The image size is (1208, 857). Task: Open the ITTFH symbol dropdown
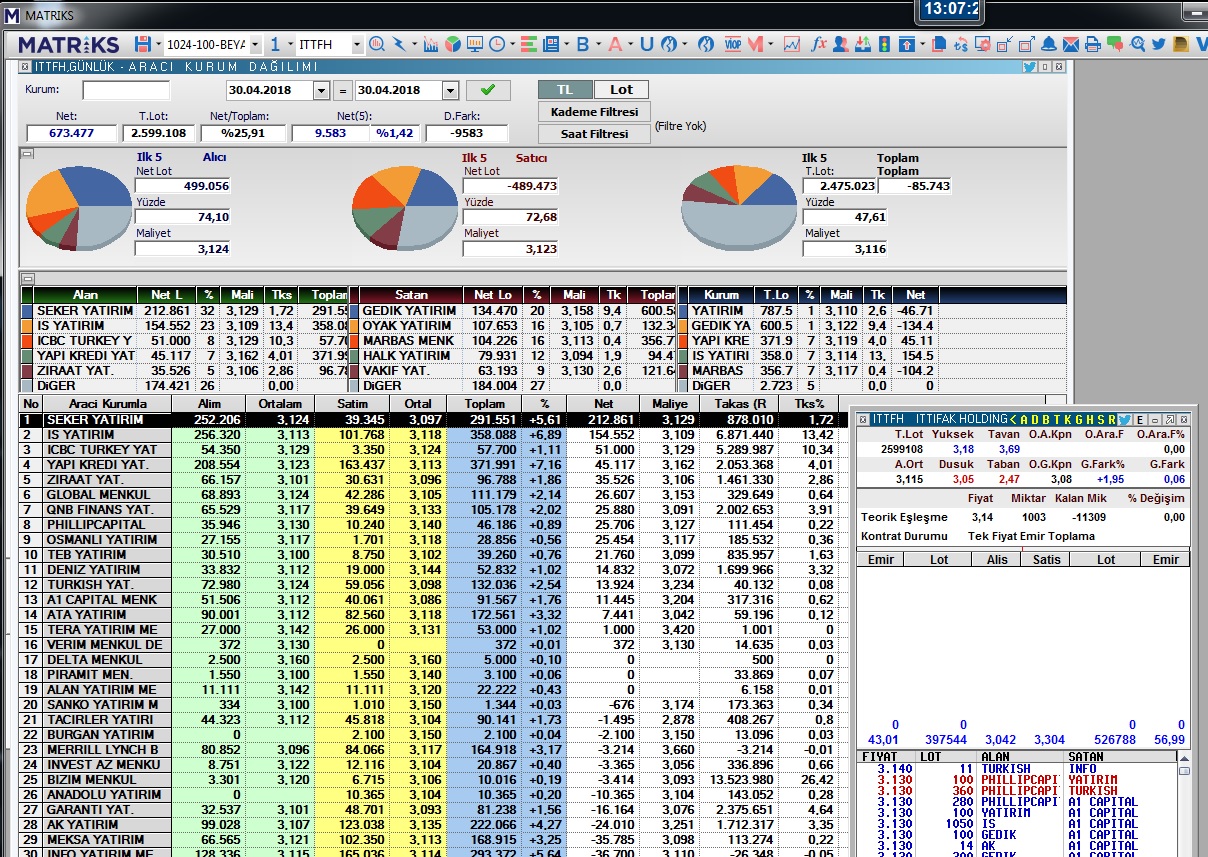pos(357,45)
